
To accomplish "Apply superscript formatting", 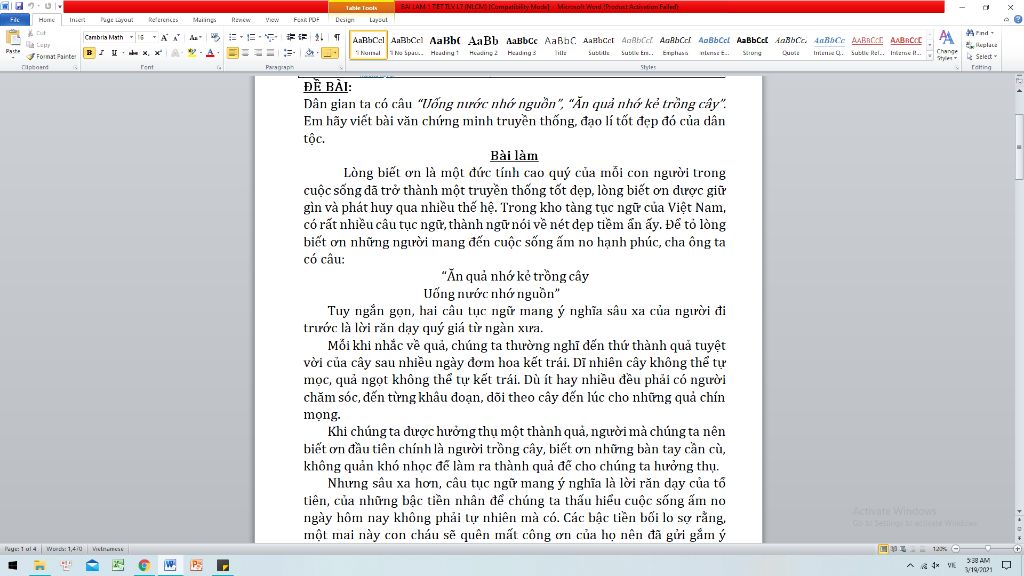I will [x=157, y=53].
